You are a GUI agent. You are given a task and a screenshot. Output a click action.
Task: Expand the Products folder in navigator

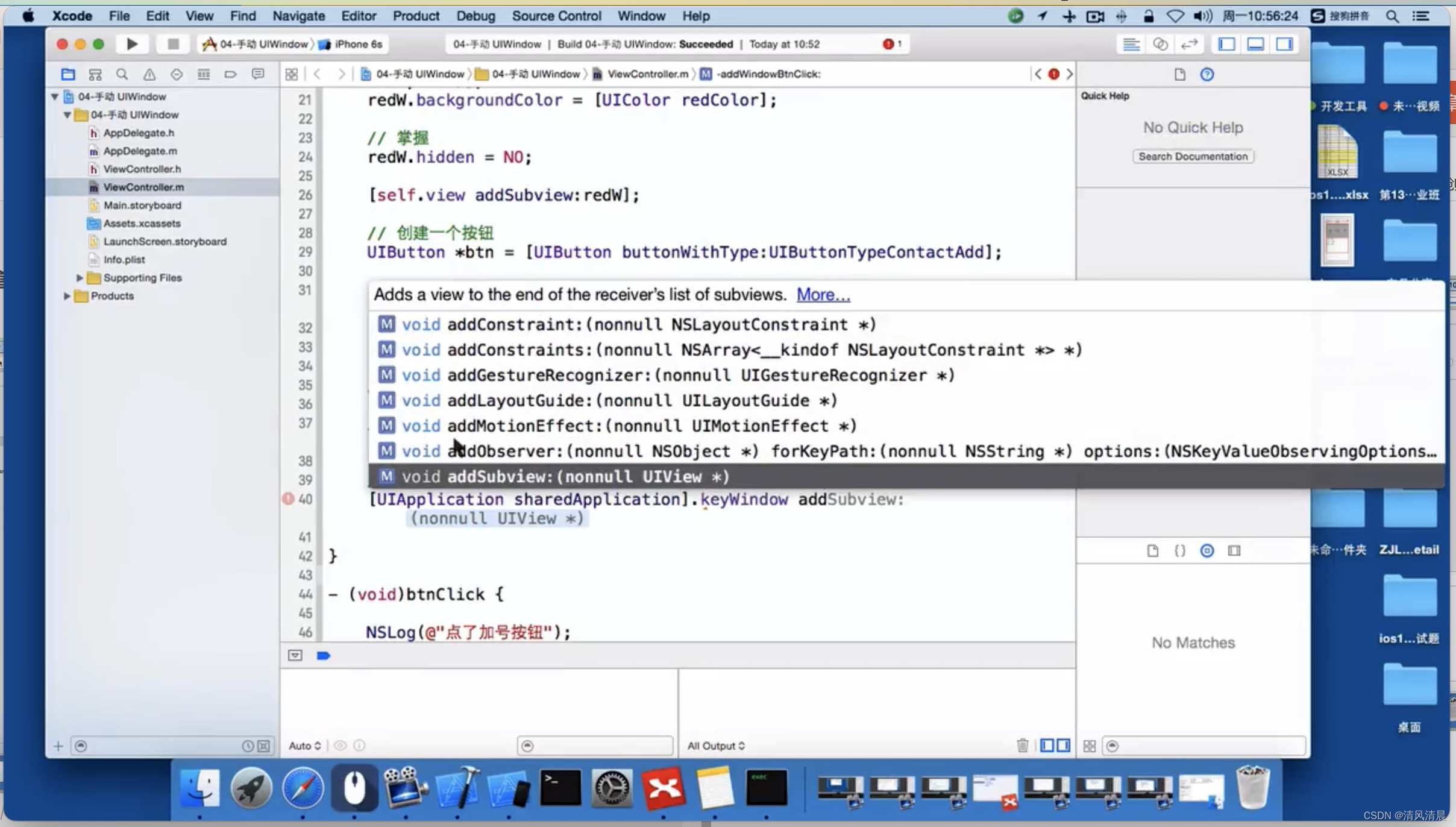pos(66,296)
